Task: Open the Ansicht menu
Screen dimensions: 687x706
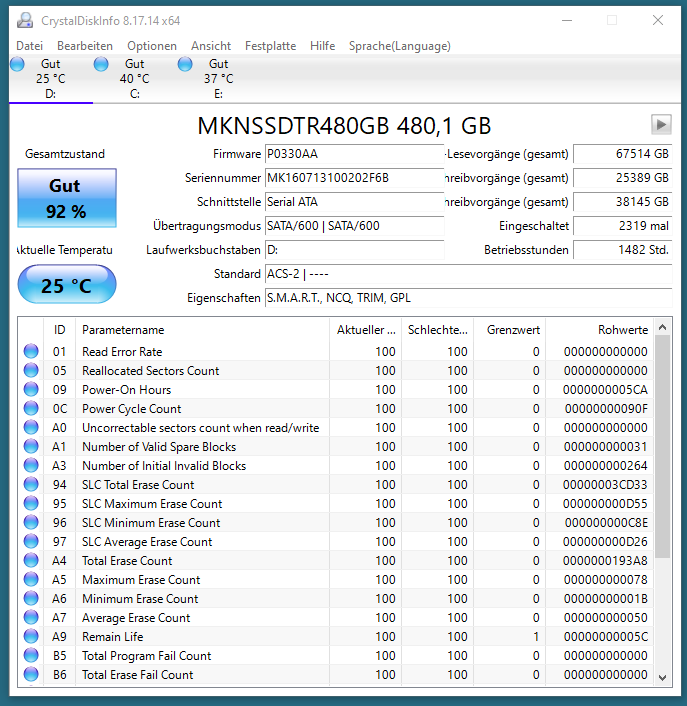Action: pyautogui.click(x=211, y=46)
